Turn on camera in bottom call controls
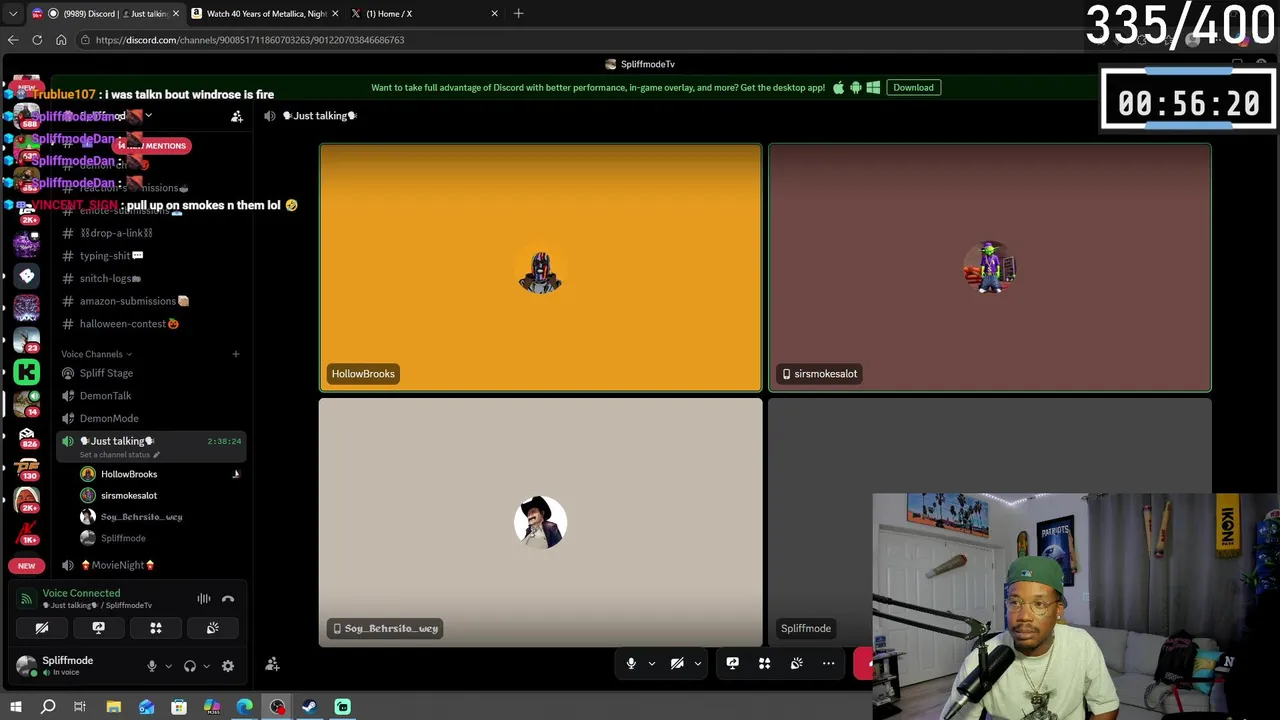The height and width of the screenshot is (720, 1280). pyautogui.click(x=677, y=663)
